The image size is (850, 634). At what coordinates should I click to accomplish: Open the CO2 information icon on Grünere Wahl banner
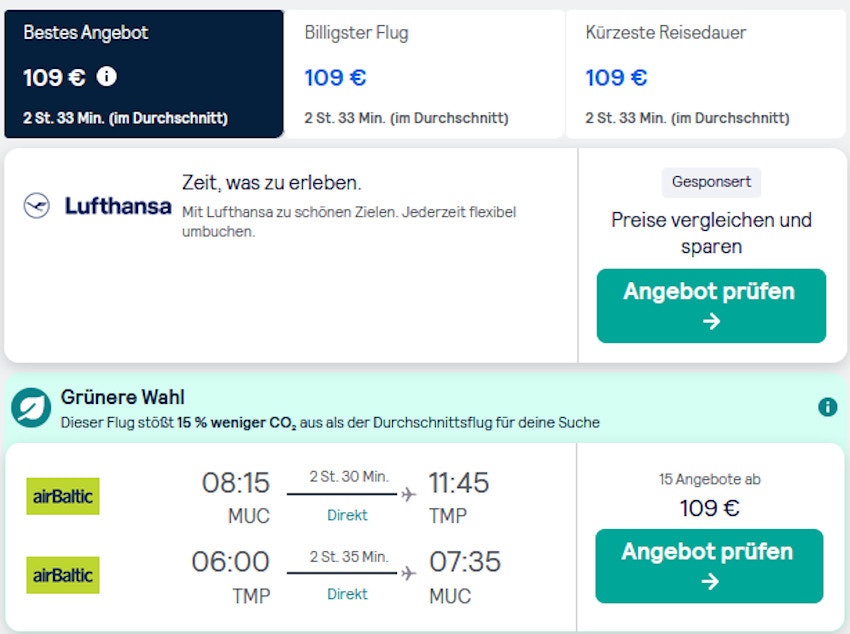tap(826, 406)
